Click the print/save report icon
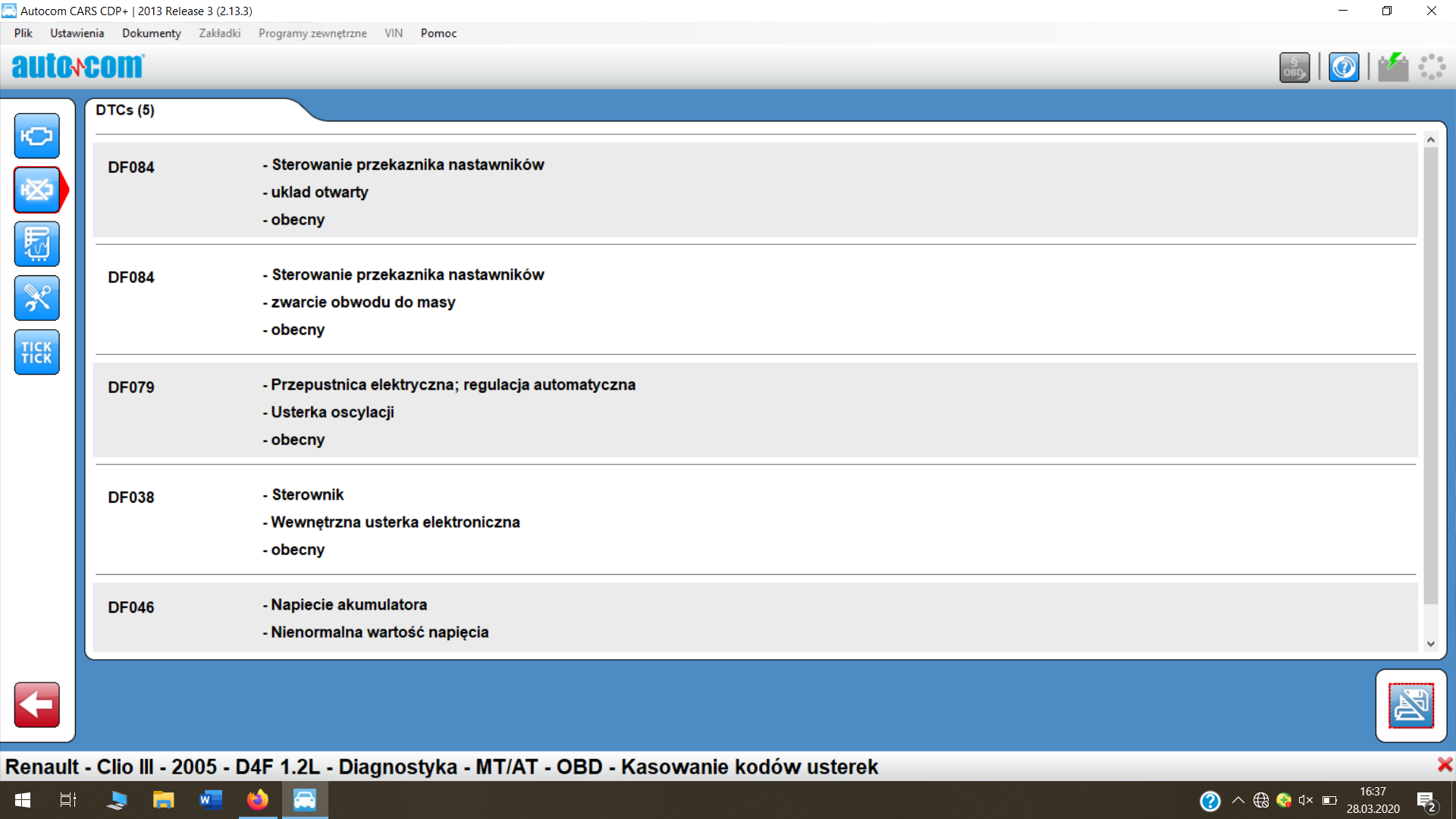1456x819 pixels. coord(1410,705)
